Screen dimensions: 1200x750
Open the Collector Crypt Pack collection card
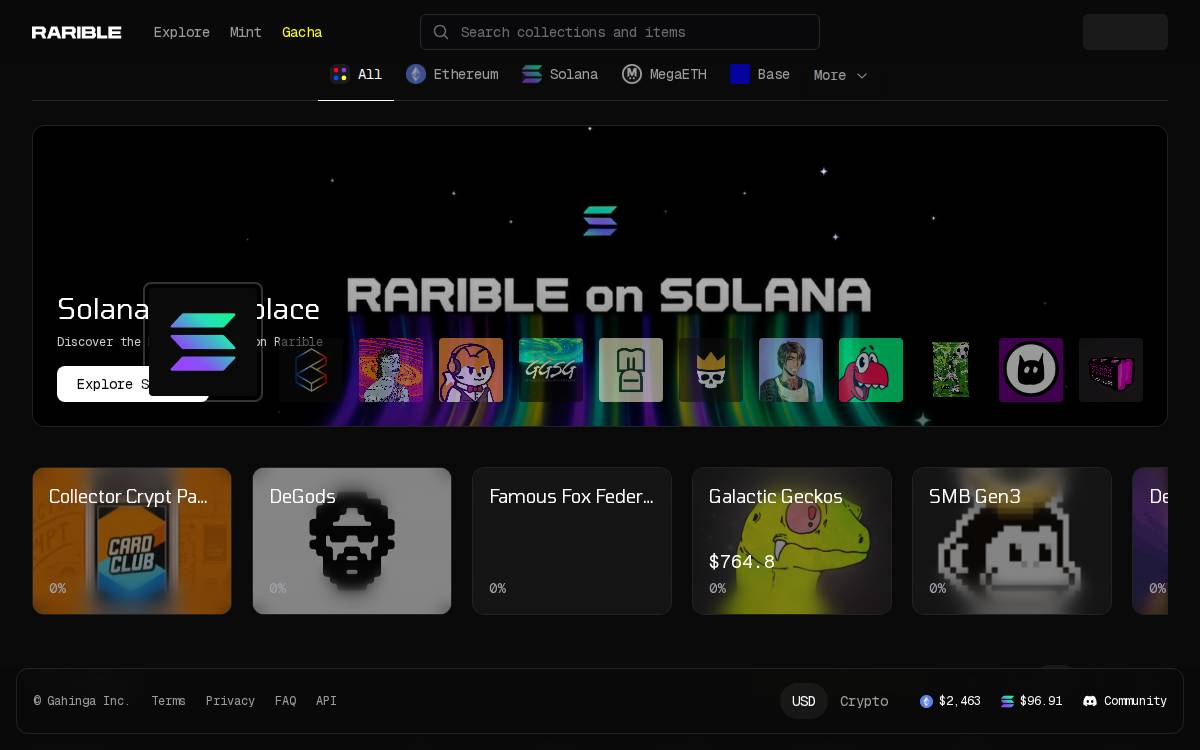[132, 541]
